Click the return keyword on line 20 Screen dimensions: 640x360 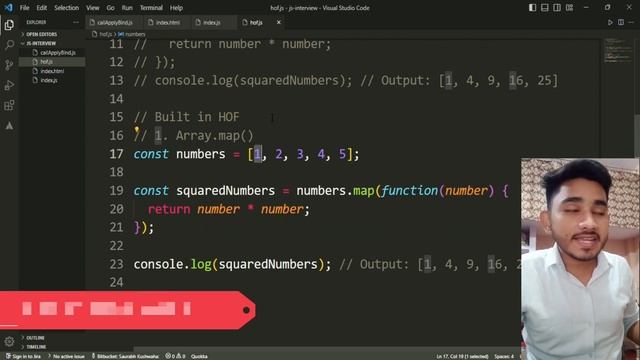pos(169,209)
